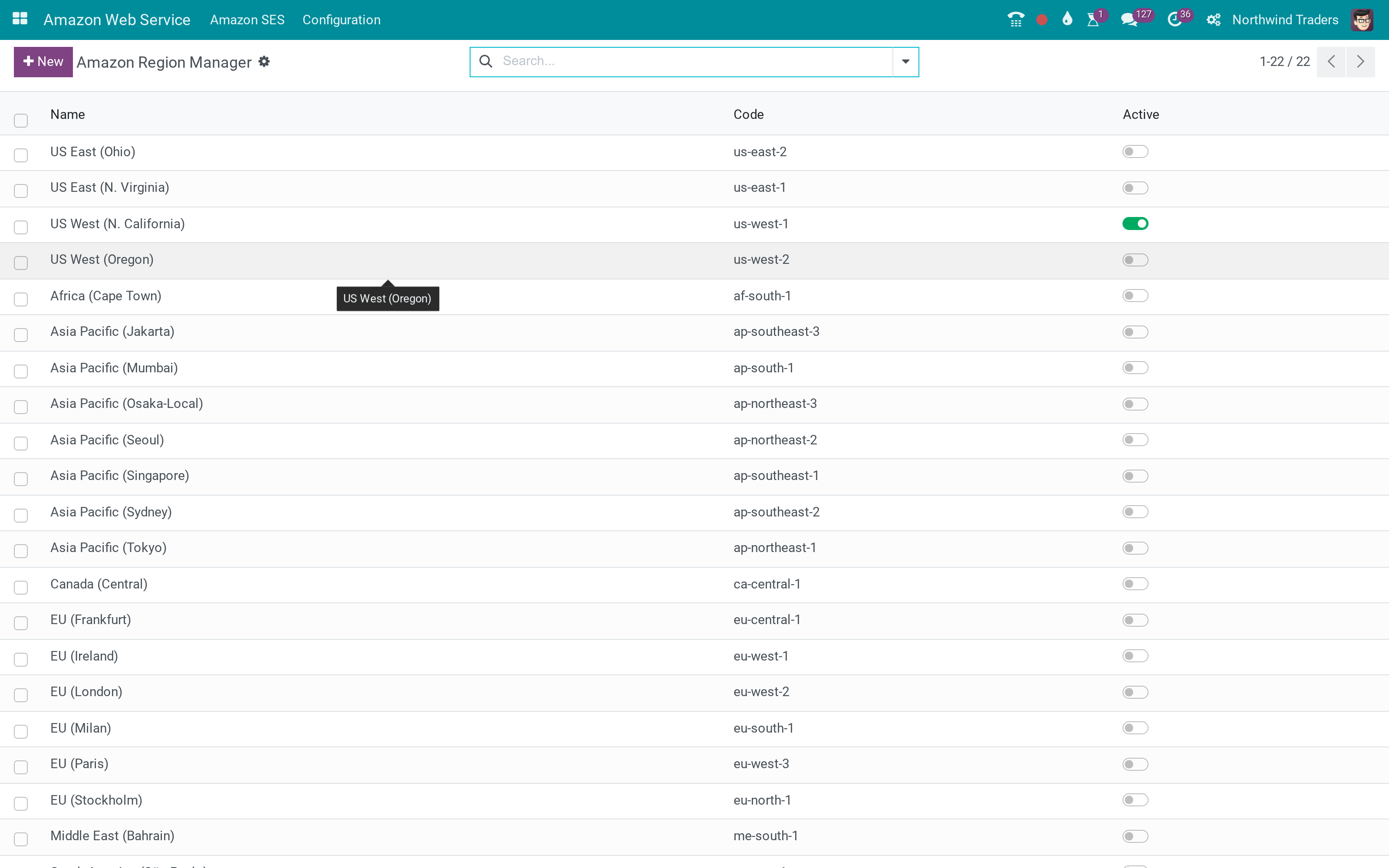Select all rows with header checkbox
Viewport: 1389px width, 868px height.
21,121
